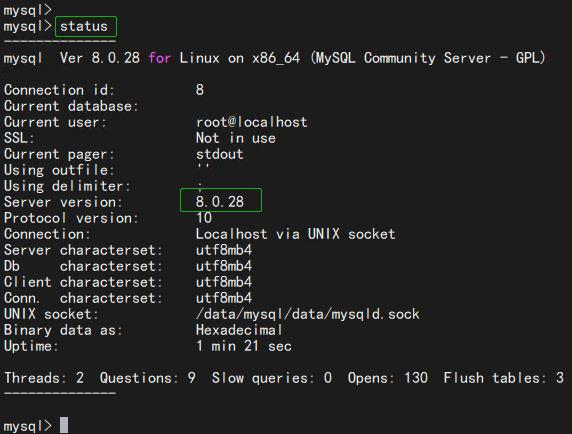Click the Threads: 2 statistic
The image size is (572, 434).
click(x=44, y=378)
